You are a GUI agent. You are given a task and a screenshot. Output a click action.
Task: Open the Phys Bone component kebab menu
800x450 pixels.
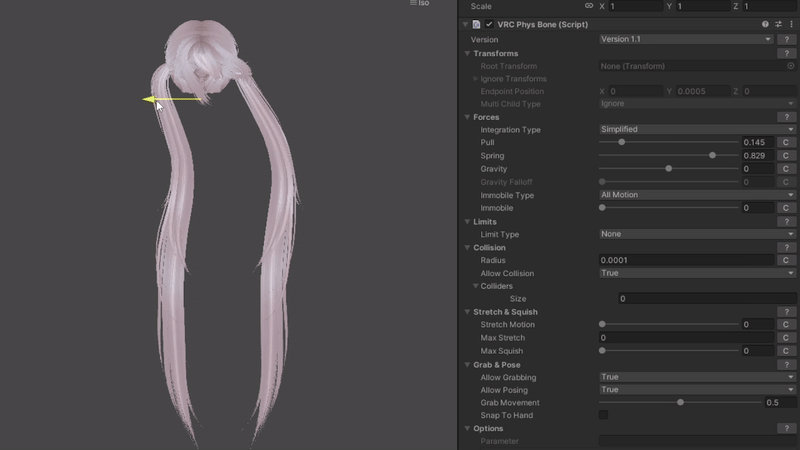[x=791, y=24]
